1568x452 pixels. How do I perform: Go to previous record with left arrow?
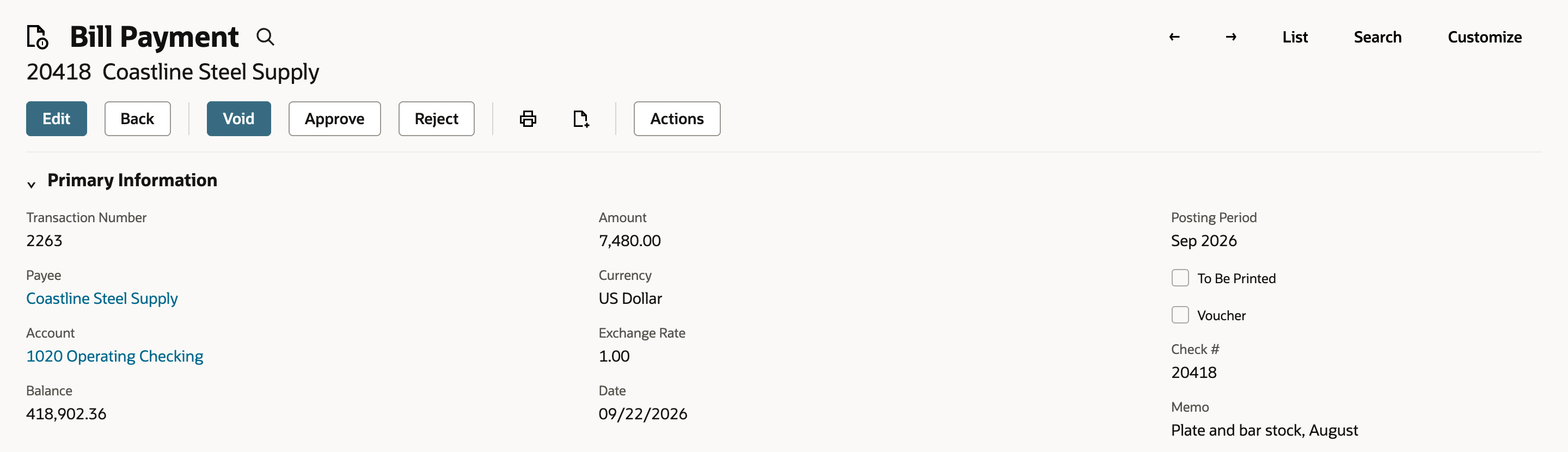1174,37
